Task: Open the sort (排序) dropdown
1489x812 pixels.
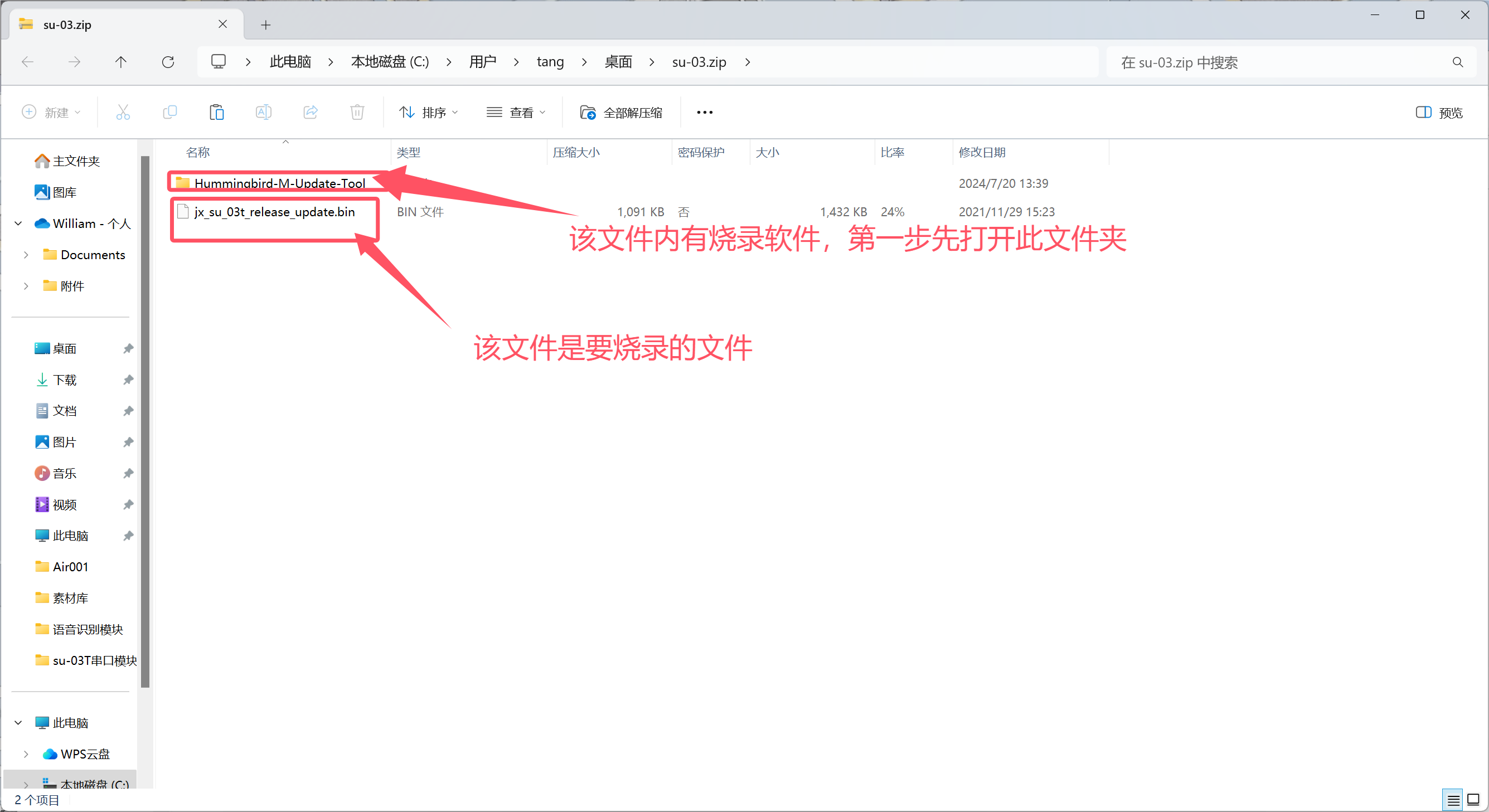Action: [x=428, y=112]
